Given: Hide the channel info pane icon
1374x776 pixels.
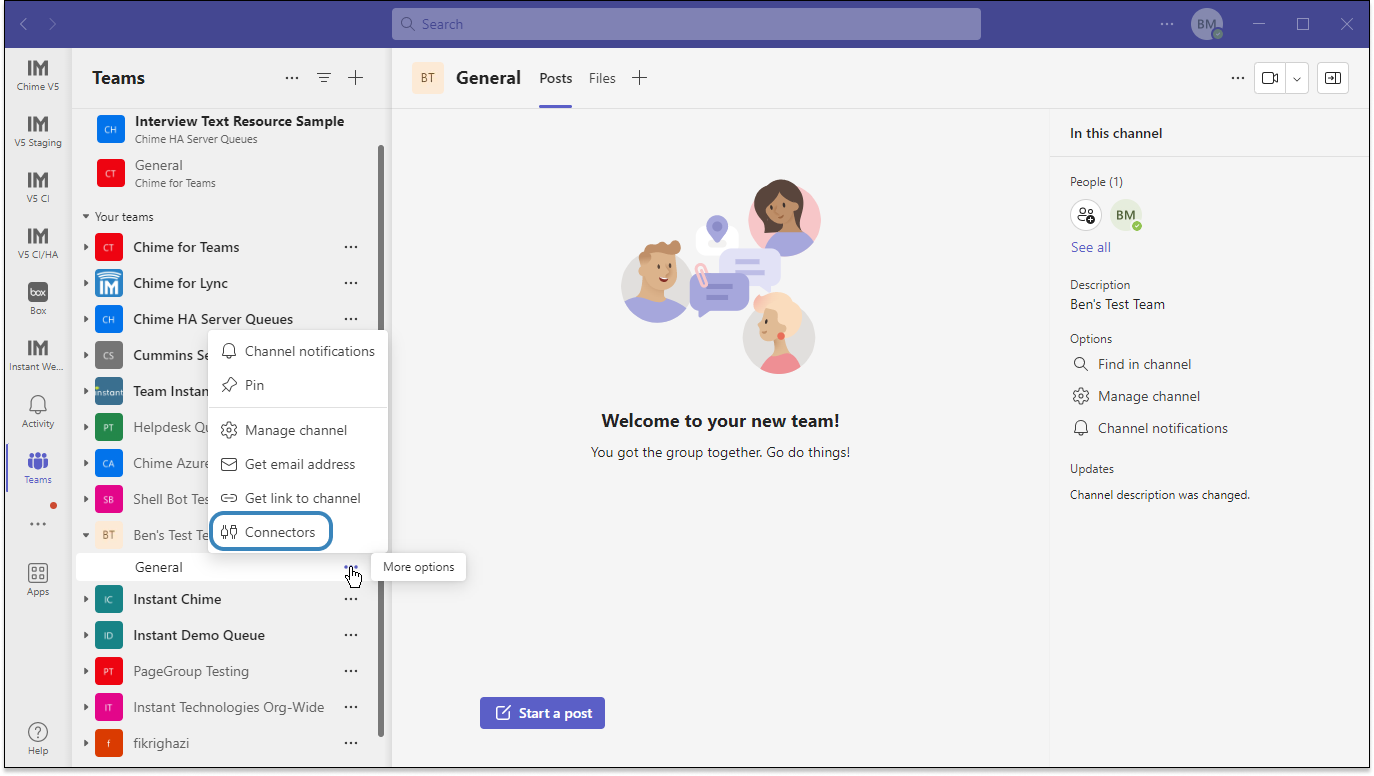Looking at the screenshot, I should 1333,78.
